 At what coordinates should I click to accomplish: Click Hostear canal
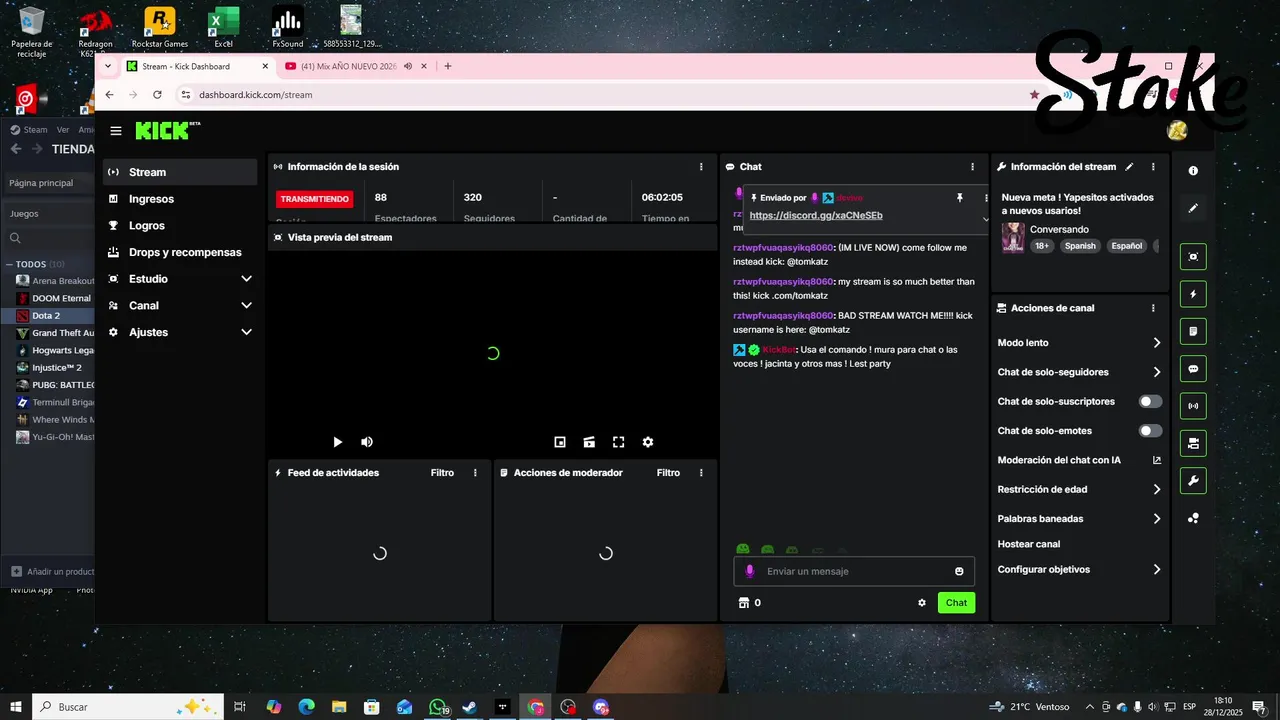point(1029,544)
